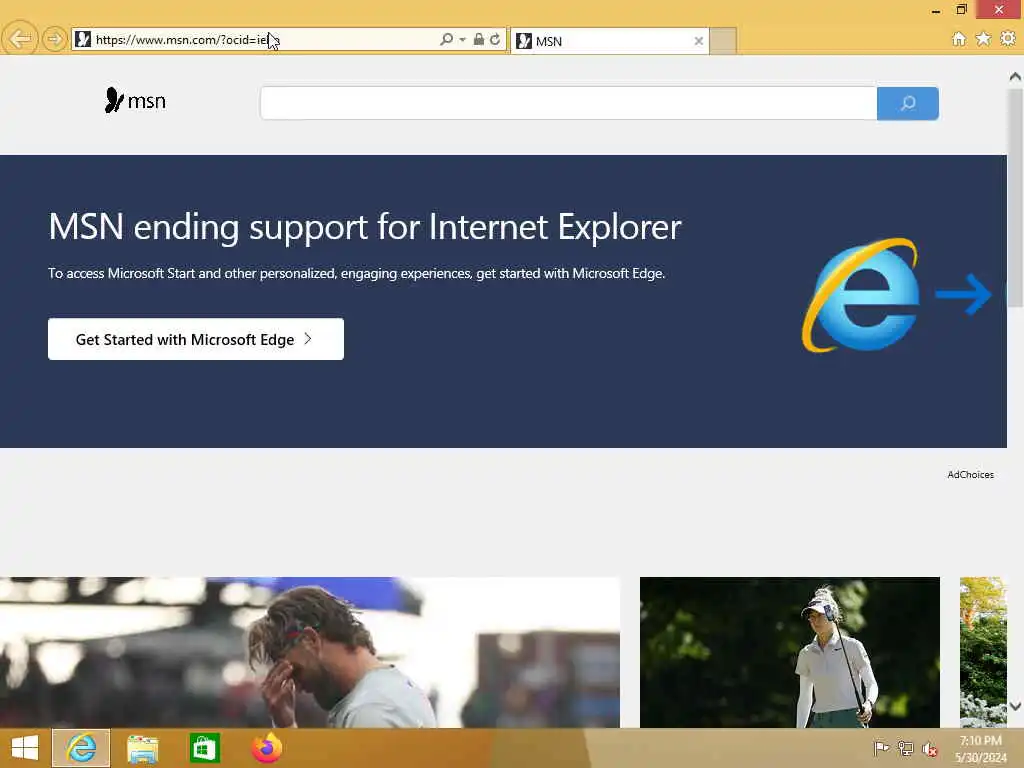Image resolution: width=1024 pixels, height=768 pixels.
Task: Click the vertical scrollbar thumb
Action: 1015,196
